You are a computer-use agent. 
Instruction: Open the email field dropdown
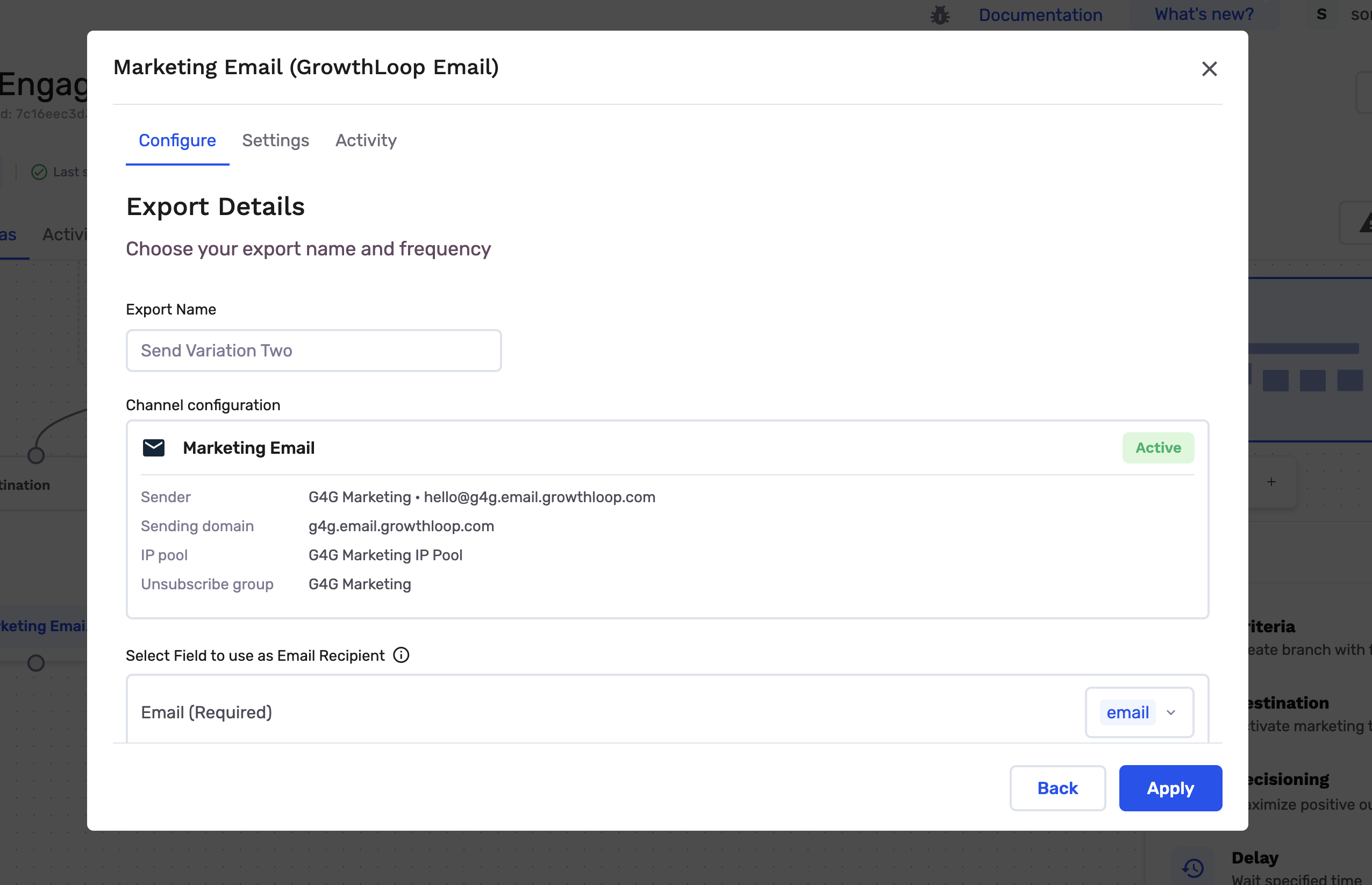(x=1139, y=712)
